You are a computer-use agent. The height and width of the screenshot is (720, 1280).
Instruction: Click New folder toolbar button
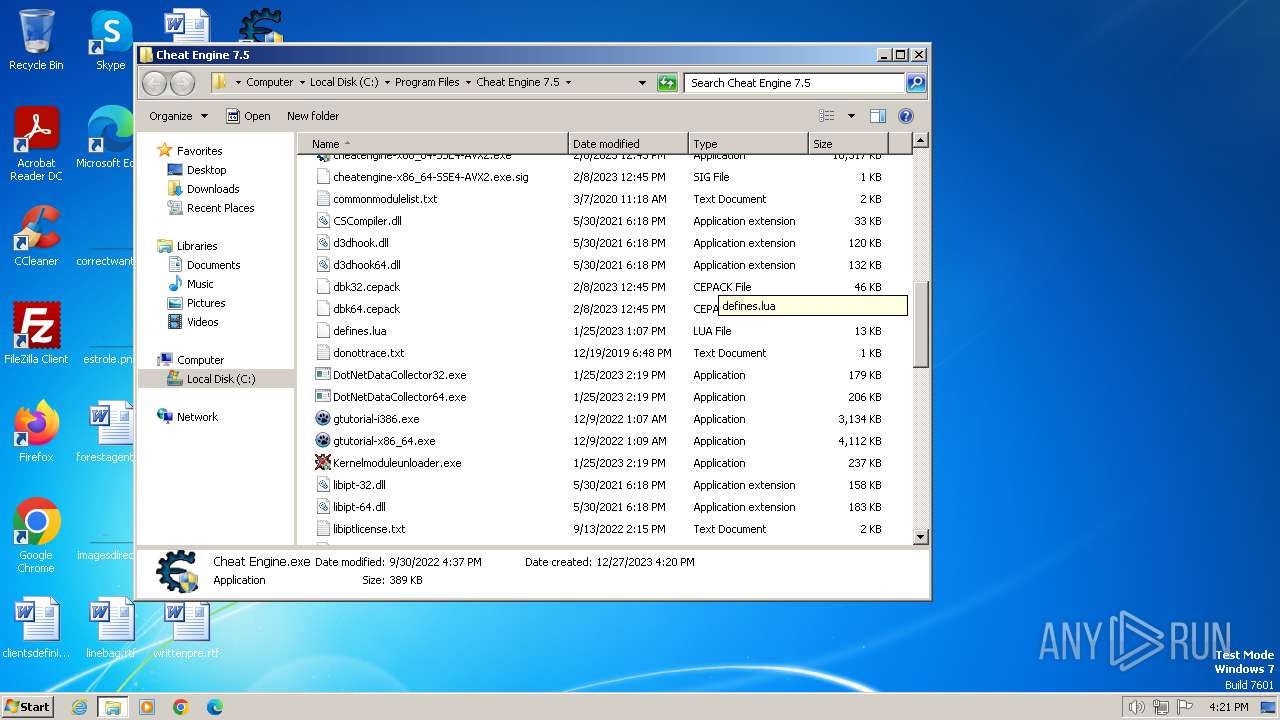(313, 116)
